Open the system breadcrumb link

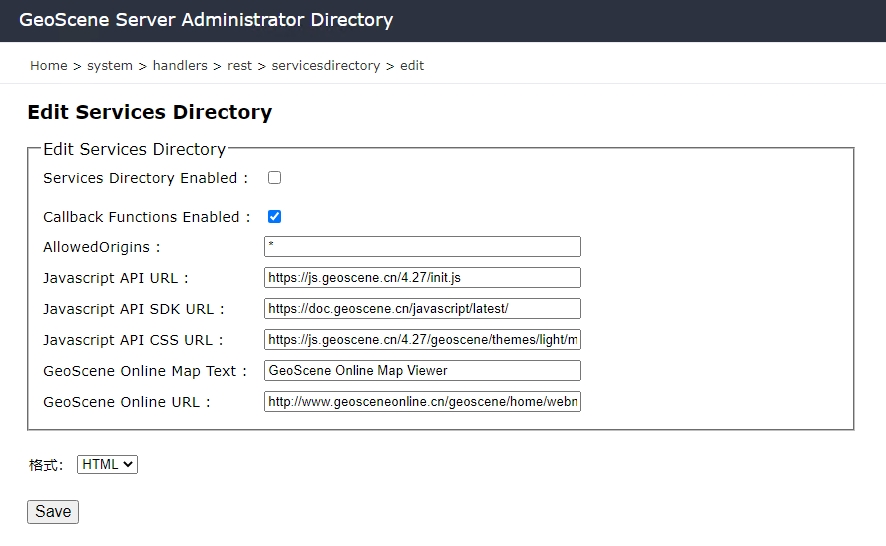point(110,66)
